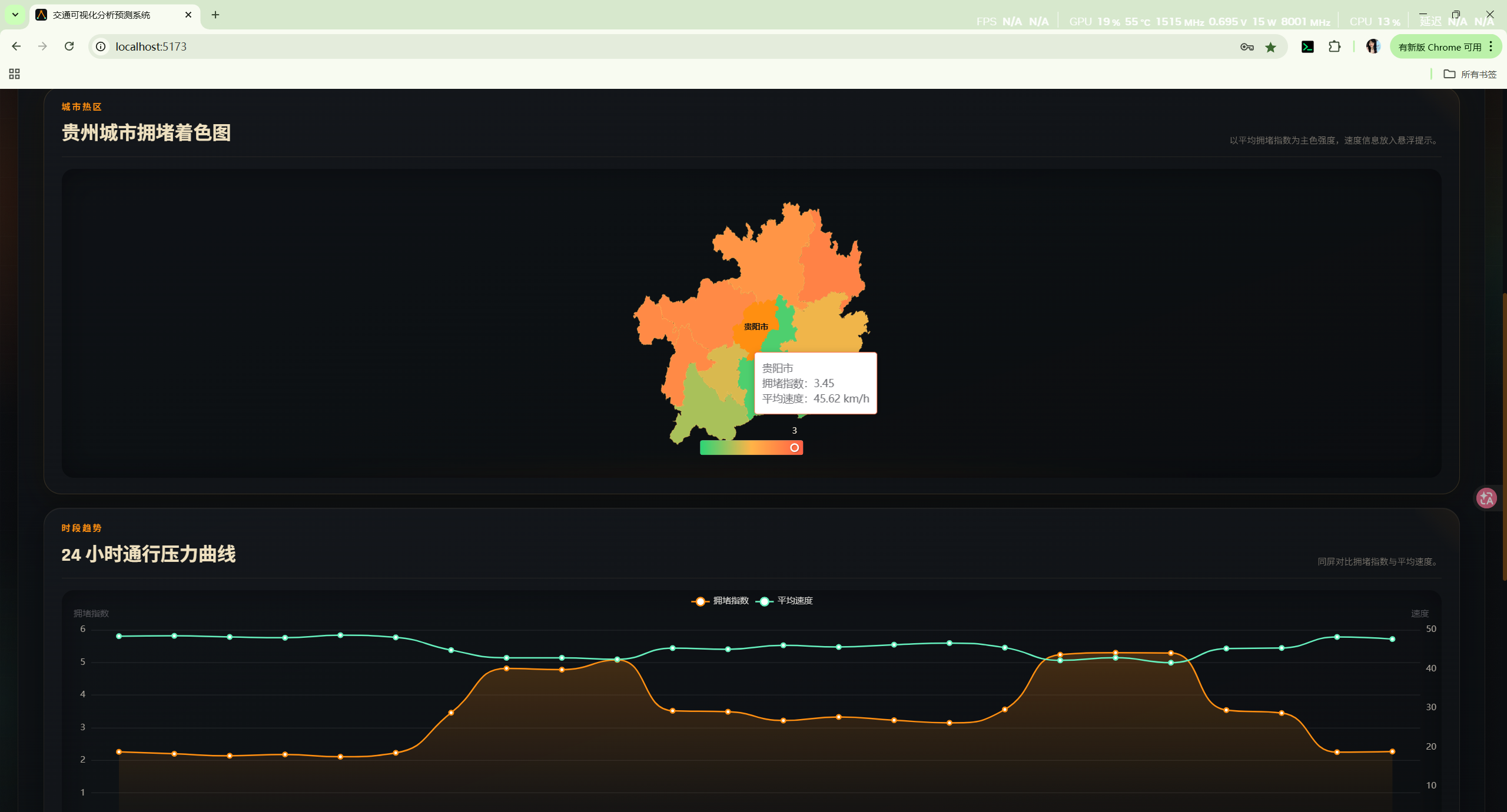Image resolution: width=1507 pixels, height=812 pixels.
Task: Open the user profile avatar
Action: pos(1373,46)
